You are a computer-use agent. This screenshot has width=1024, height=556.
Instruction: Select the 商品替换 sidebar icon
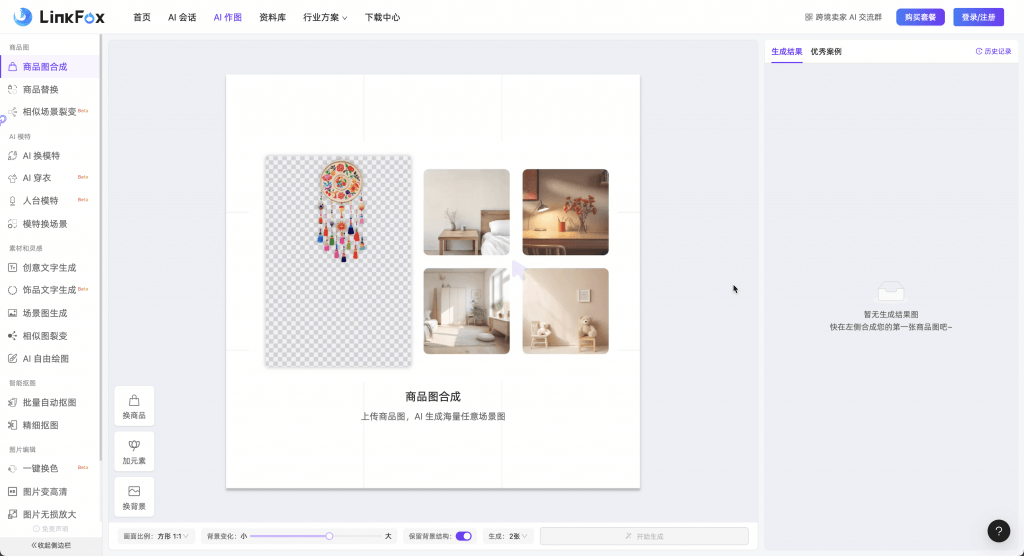point(13,89)
